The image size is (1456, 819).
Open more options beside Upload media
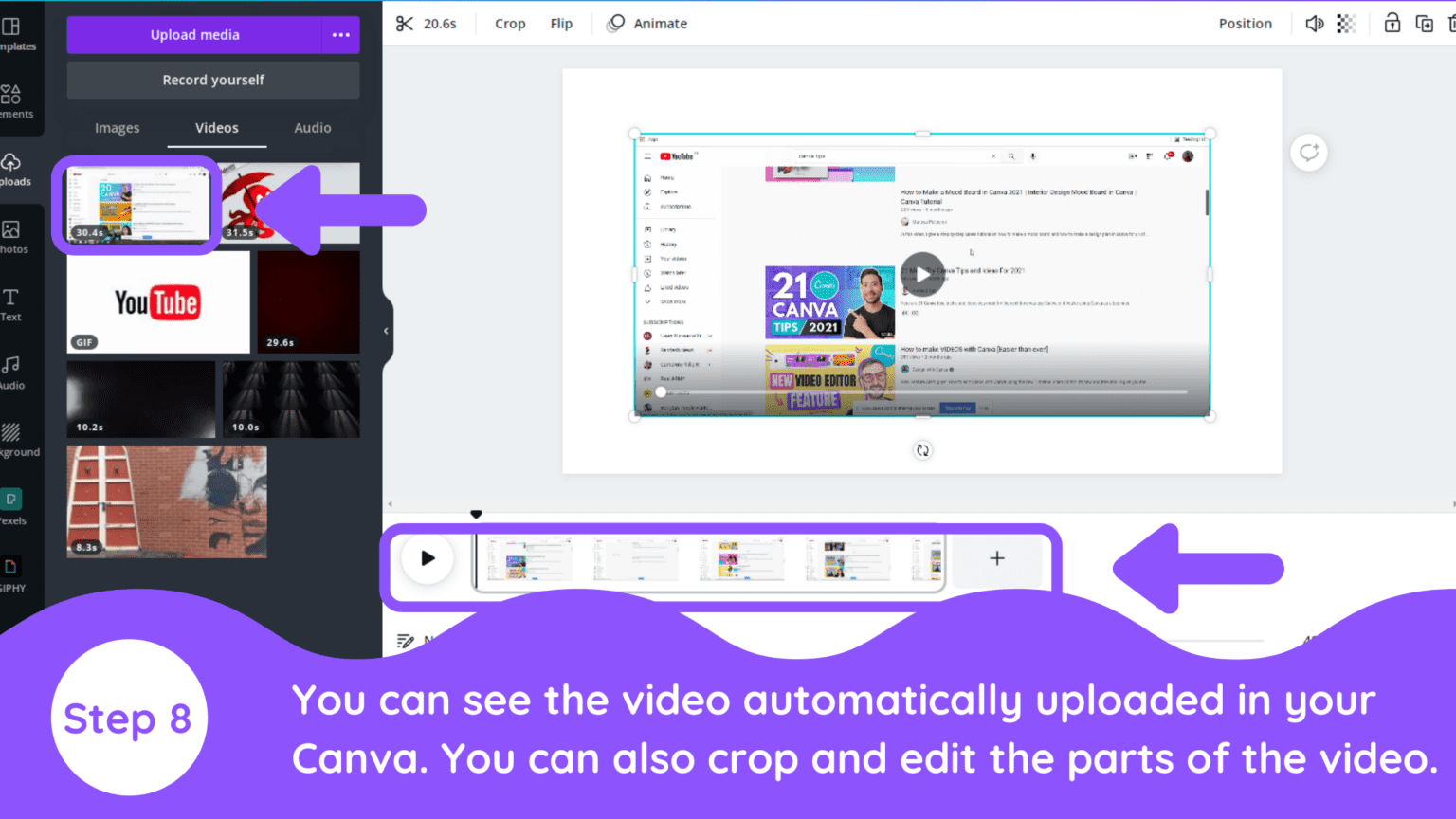click(340, 35)
